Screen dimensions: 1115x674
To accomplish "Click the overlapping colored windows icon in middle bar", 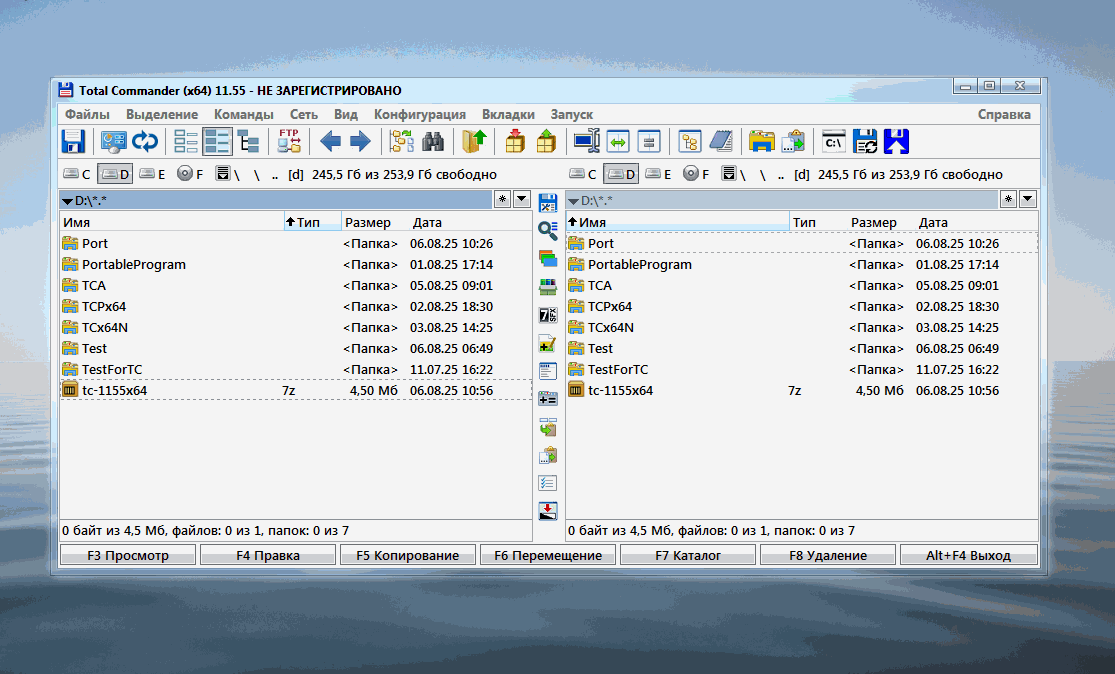I will point(548,258).
